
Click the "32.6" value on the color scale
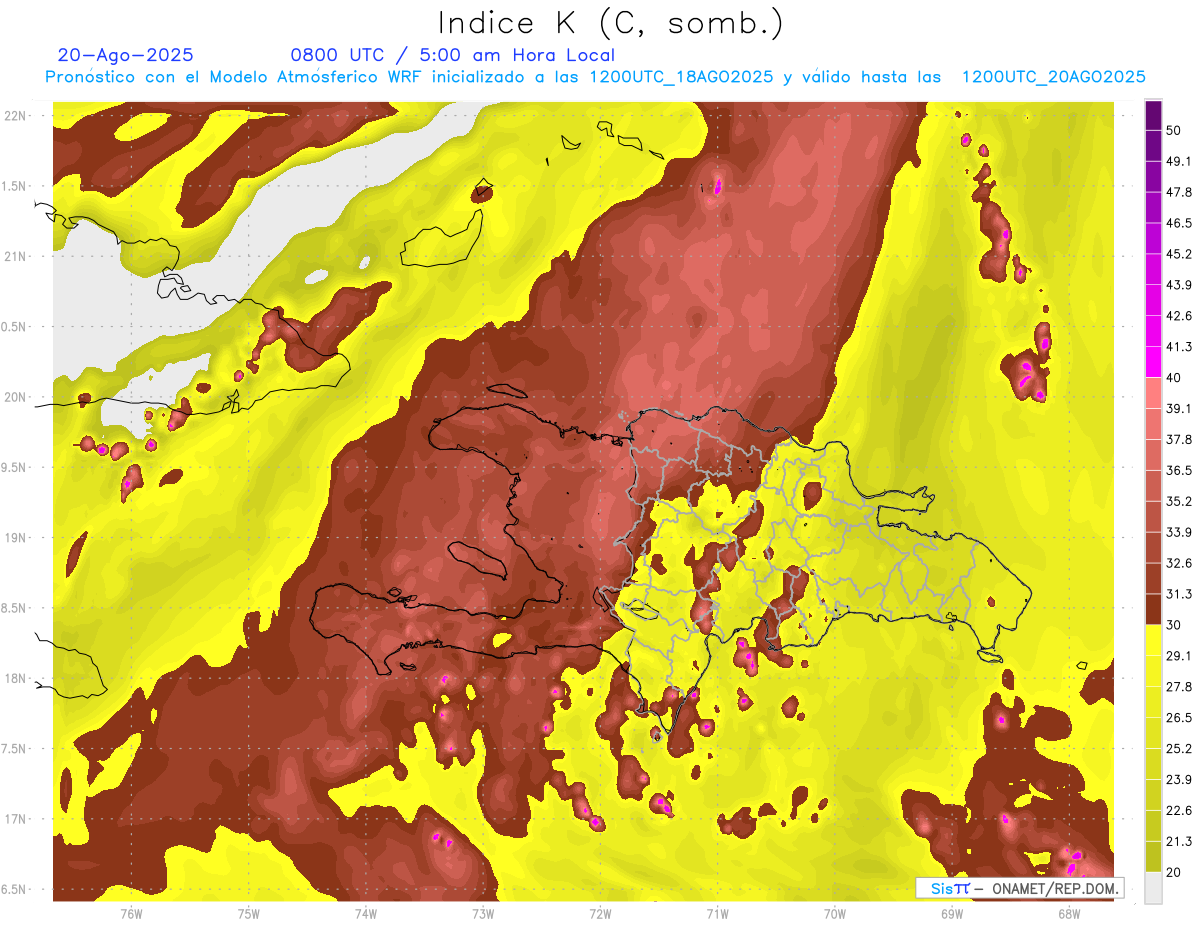coord(1179,563)
